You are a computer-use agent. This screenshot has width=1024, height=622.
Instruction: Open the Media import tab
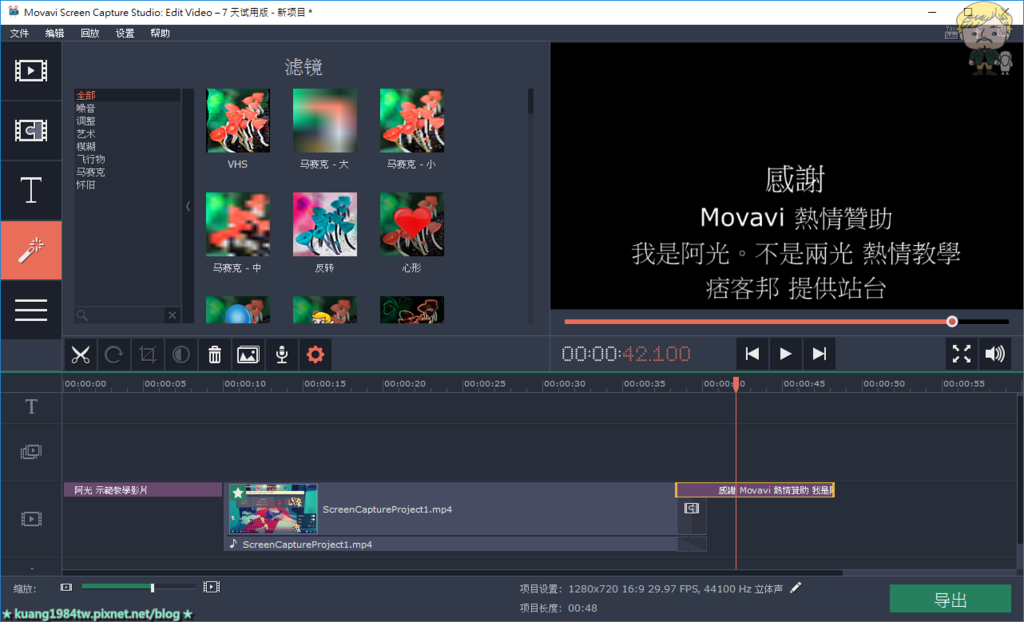[x=31, y=71]
